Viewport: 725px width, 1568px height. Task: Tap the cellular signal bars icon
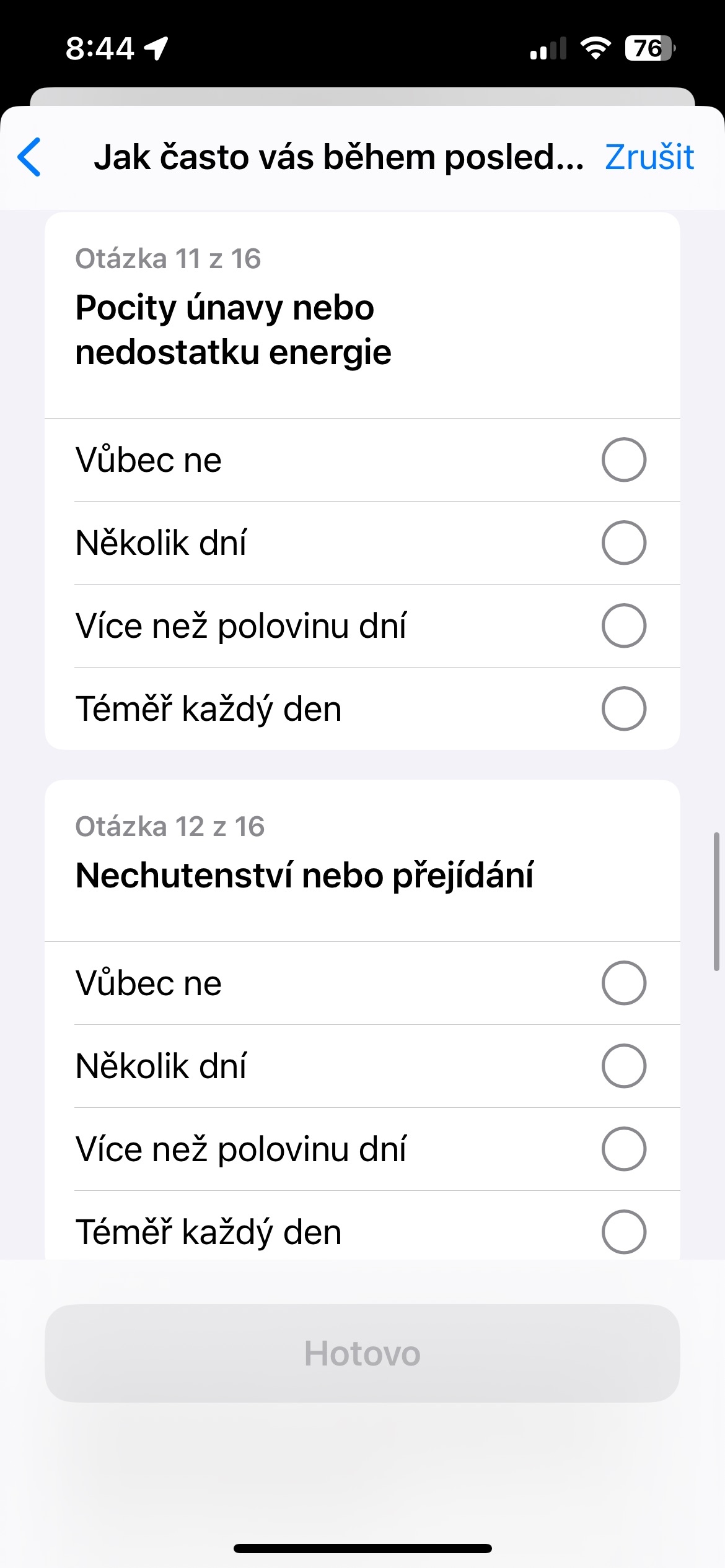(548, 48)
